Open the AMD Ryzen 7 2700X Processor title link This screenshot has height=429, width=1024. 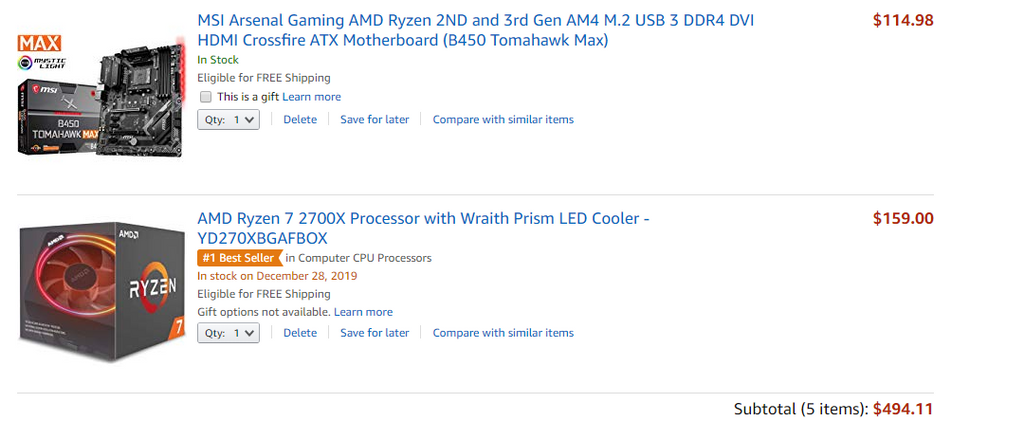[x=423, y=228]
